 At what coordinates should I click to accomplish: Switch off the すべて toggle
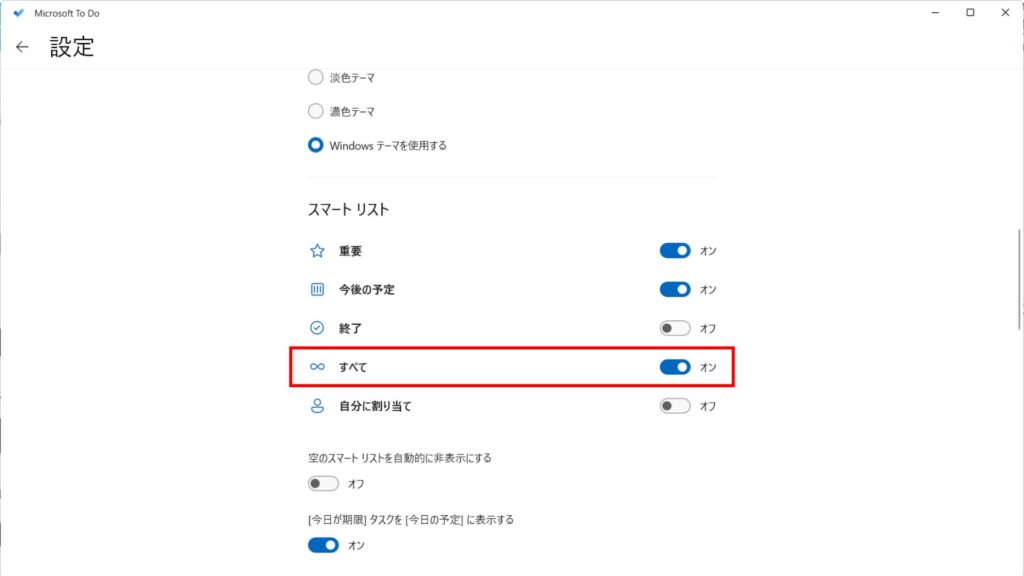tap(675, 367)
